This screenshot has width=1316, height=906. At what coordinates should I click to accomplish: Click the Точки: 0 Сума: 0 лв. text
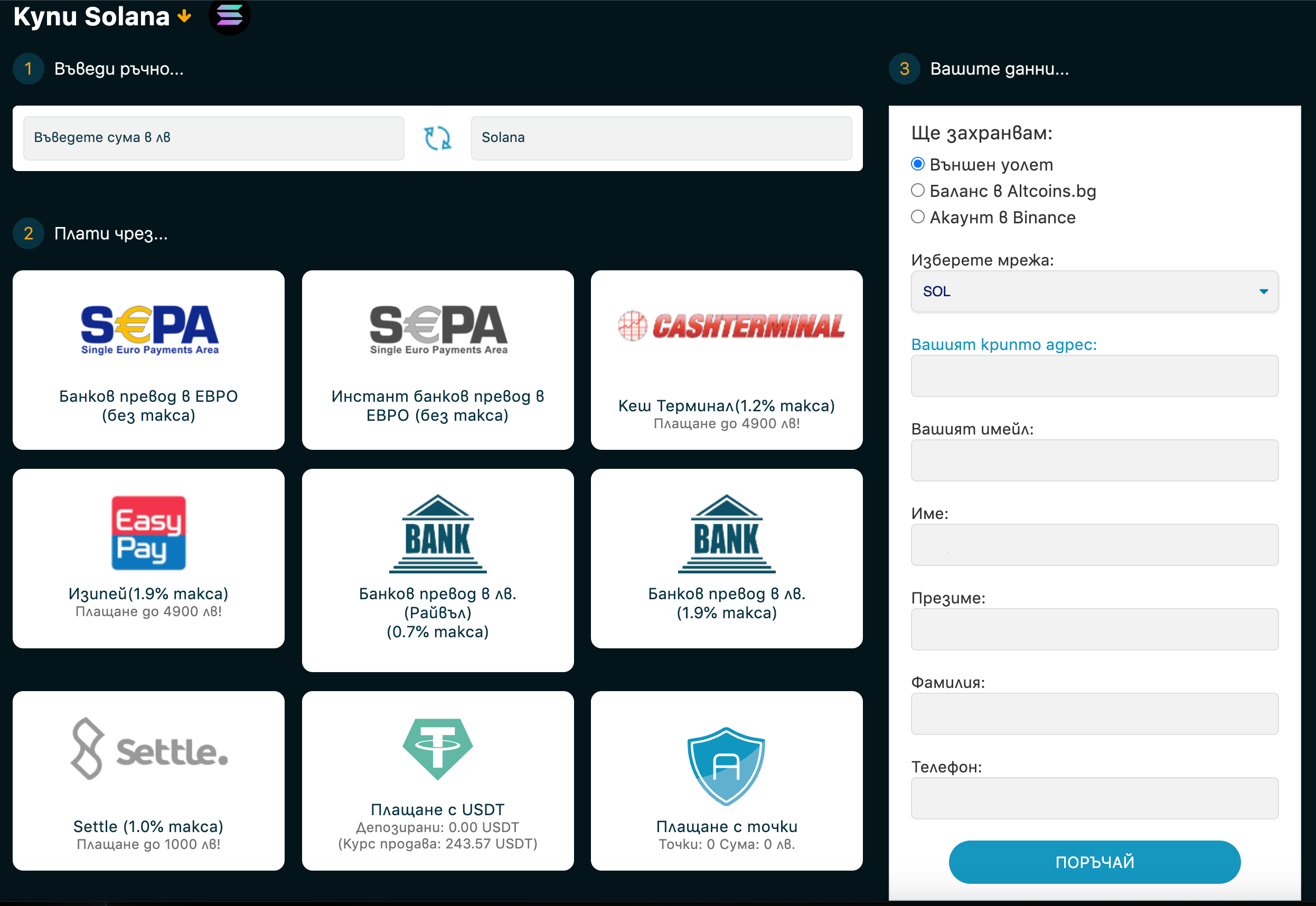[727, 844]
